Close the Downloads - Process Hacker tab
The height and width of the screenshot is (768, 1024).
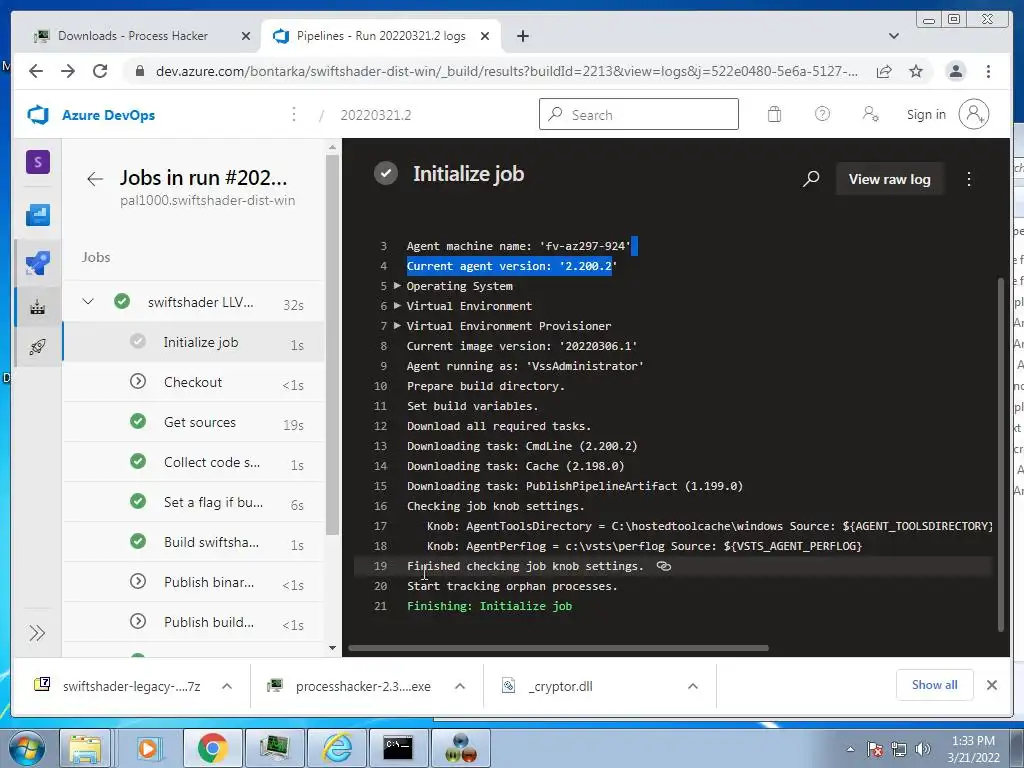click(246, 36)
